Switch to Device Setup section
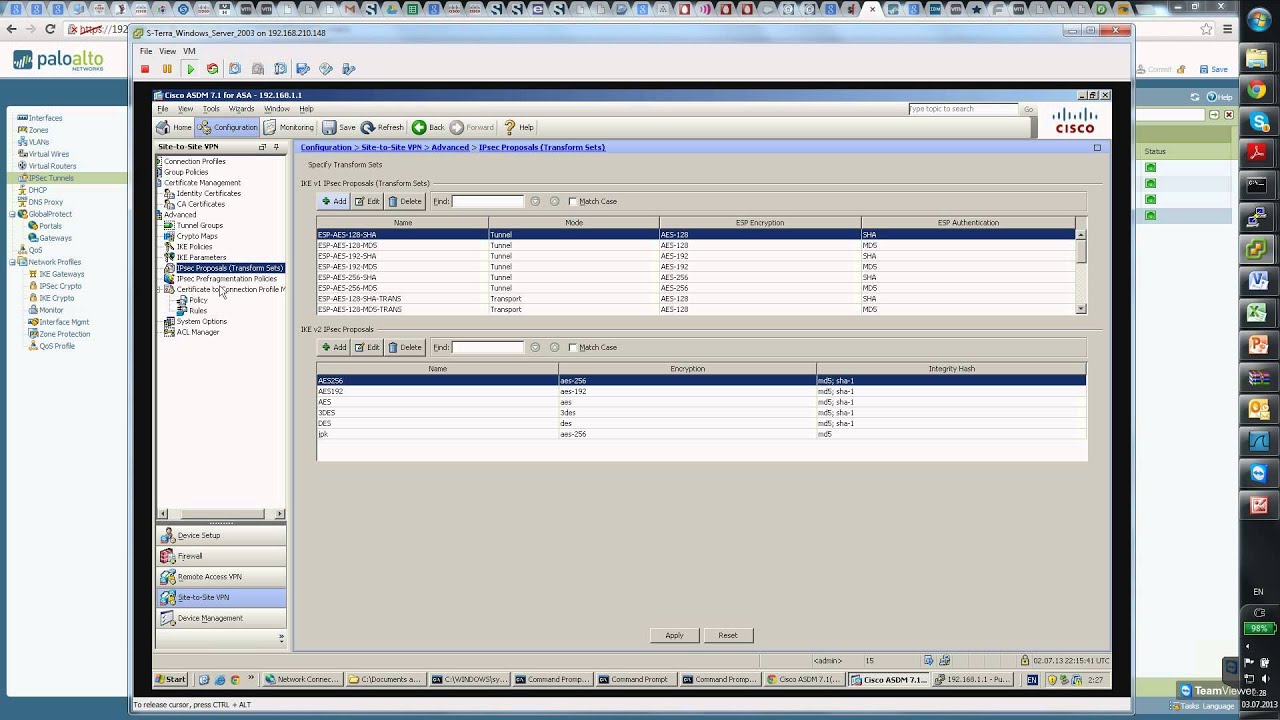Viewport: 1280px width, 720px height. 221,535
